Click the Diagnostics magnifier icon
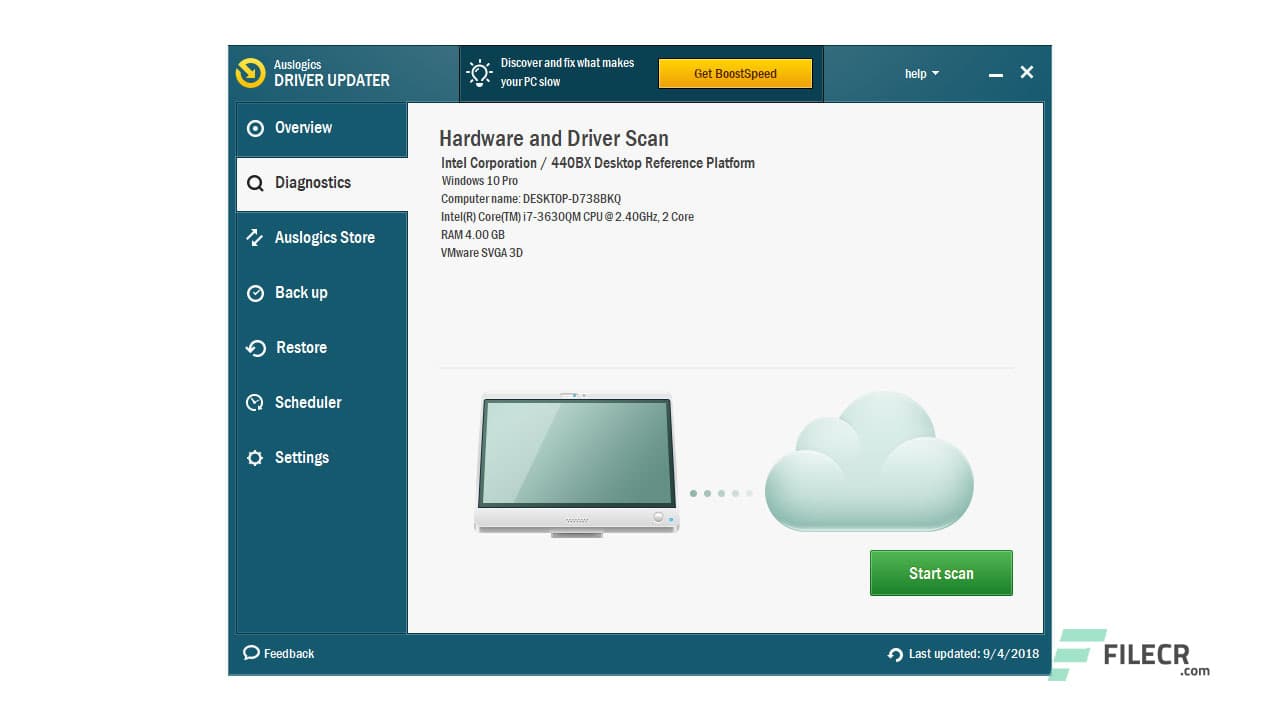 click(x=255, y=183)
